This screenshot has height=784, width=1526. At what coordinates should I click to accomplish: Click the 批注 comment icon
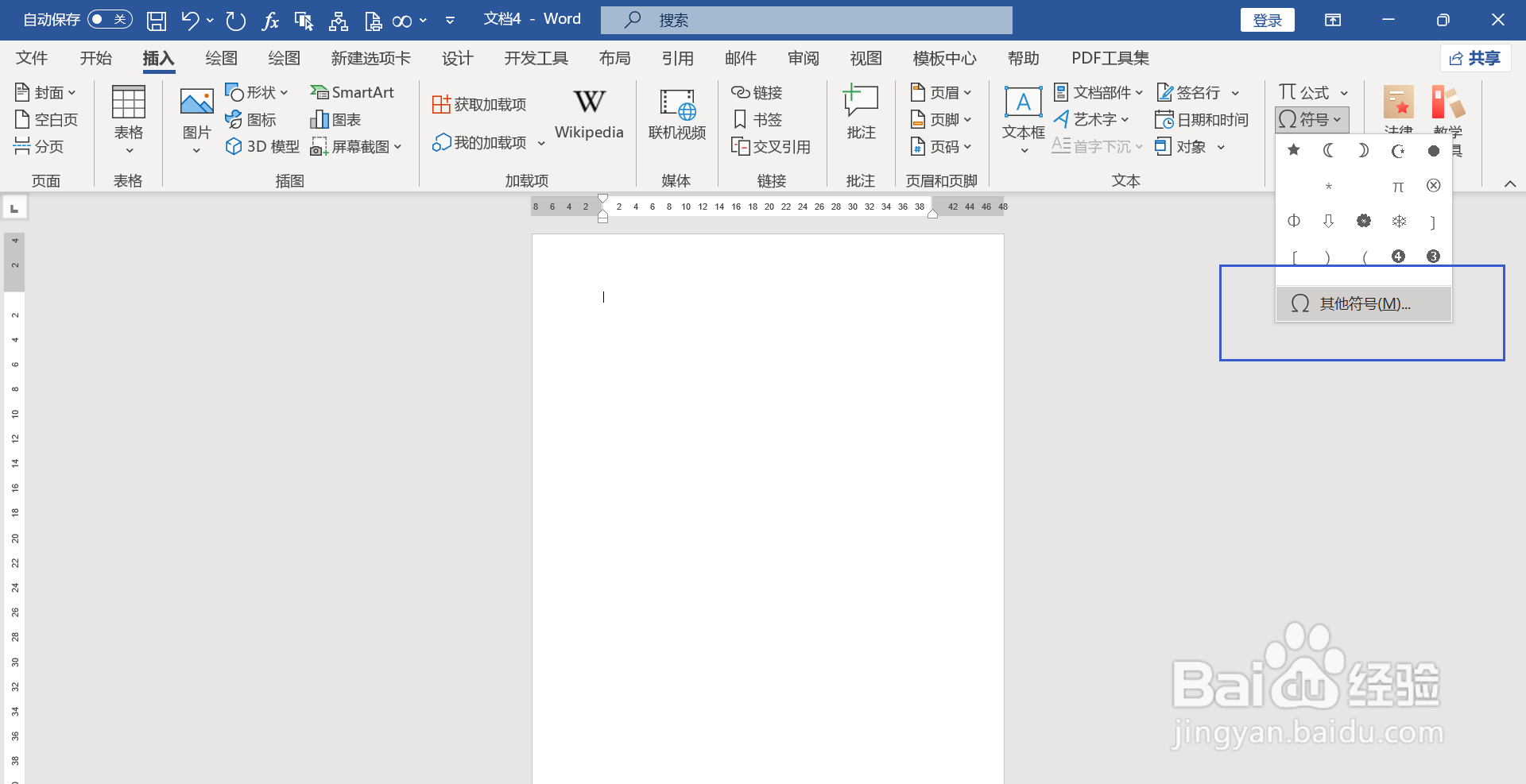point(861,102)
